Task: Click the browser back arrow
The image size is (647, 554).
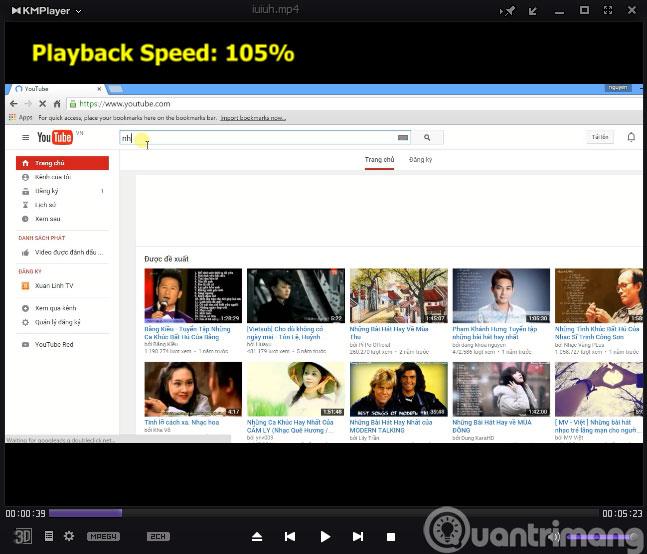Action: point(14,104)
